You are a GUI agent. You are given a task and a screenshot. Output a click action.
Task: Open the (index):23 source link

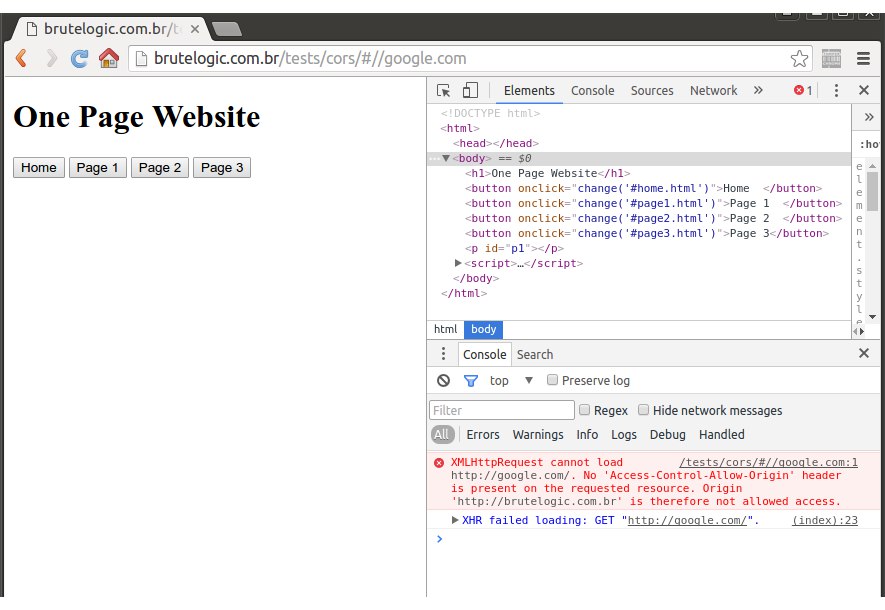tap(825, 520)
